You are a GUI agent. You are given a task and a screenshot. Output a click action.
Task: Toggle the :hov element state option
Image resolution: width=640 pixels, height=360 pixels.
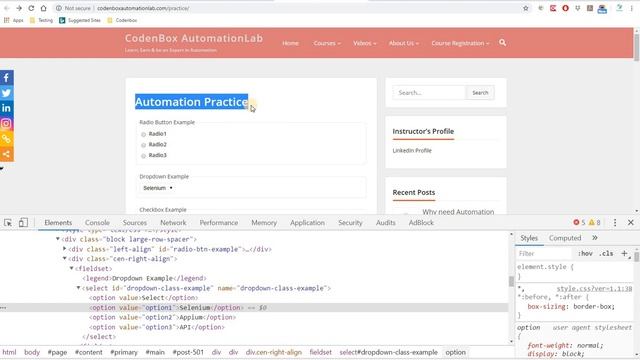(585, 253)
